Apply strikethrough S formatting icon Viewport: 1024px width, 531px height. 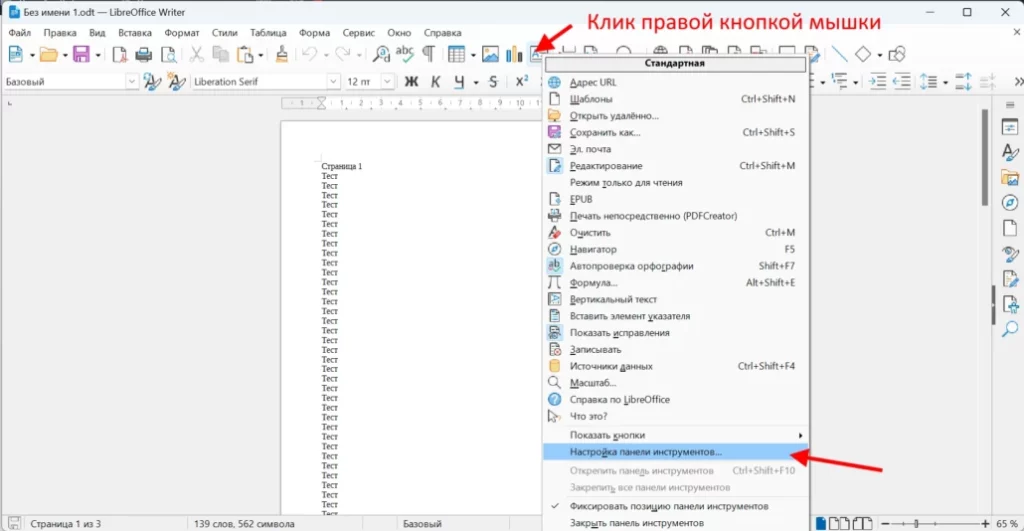tap(494, 82)
